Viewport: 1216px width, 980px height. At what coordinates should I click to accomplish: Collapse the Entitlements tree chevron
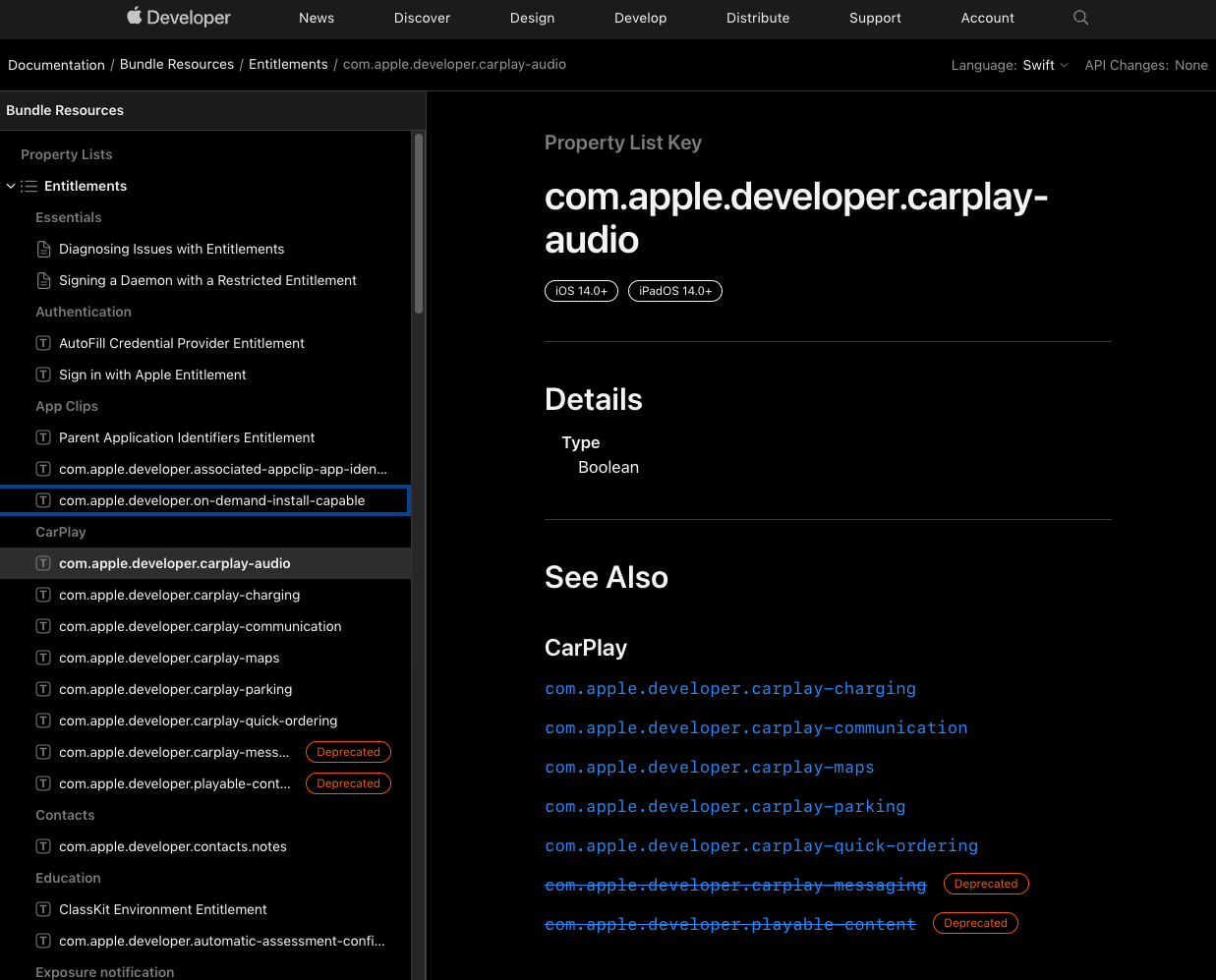[11, 186]
